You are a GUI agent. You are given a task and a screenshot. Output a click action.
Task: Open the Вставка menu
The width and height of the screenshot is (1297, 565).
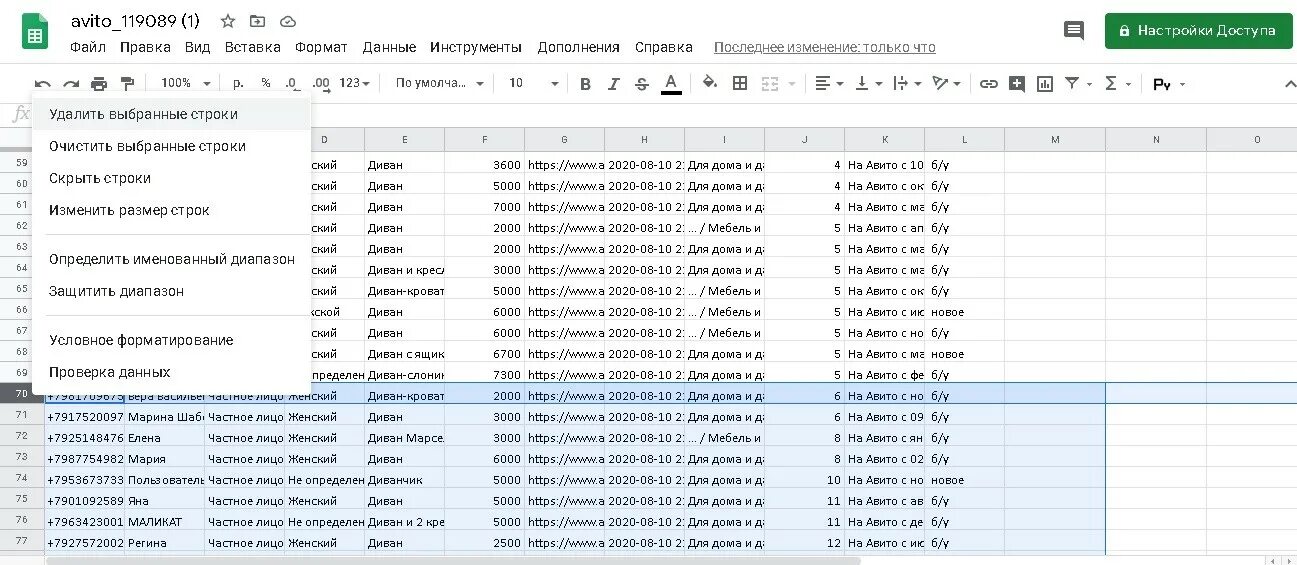point(252,47)
